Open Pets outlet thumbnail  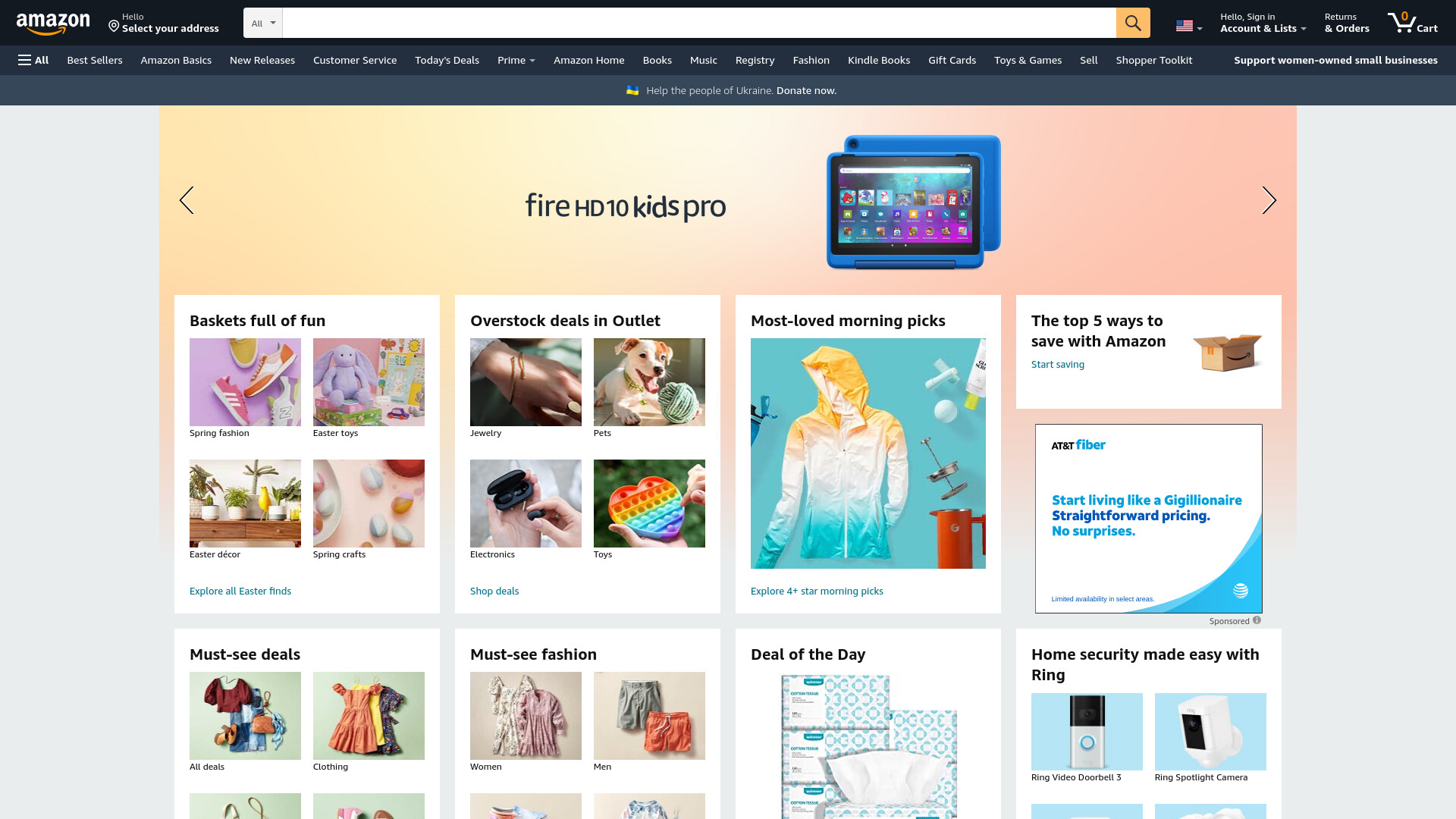[649, 382]
